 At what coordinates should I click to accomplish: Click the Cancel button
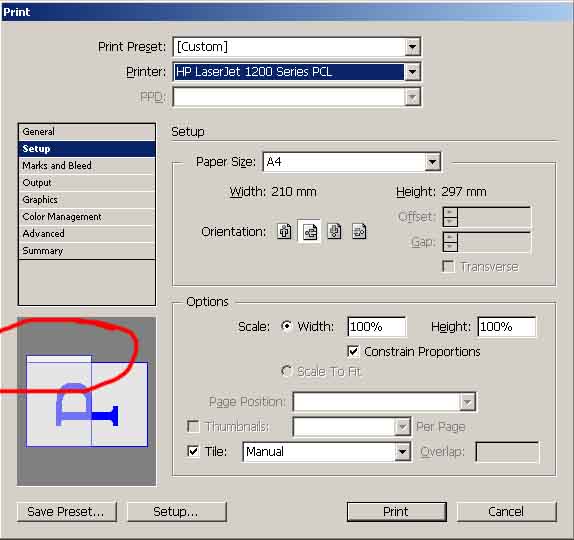507,511
